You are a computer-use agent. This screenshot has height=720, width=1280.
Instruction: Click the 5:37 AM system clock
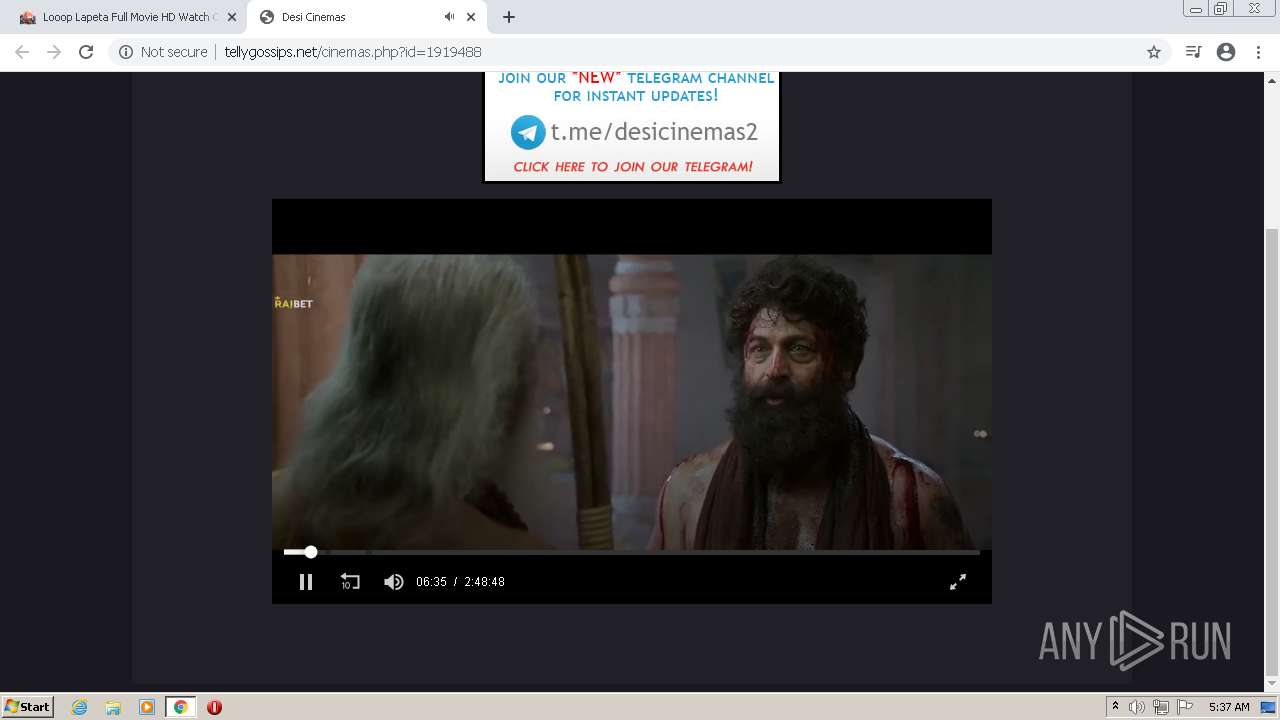tap(1229, 707)
